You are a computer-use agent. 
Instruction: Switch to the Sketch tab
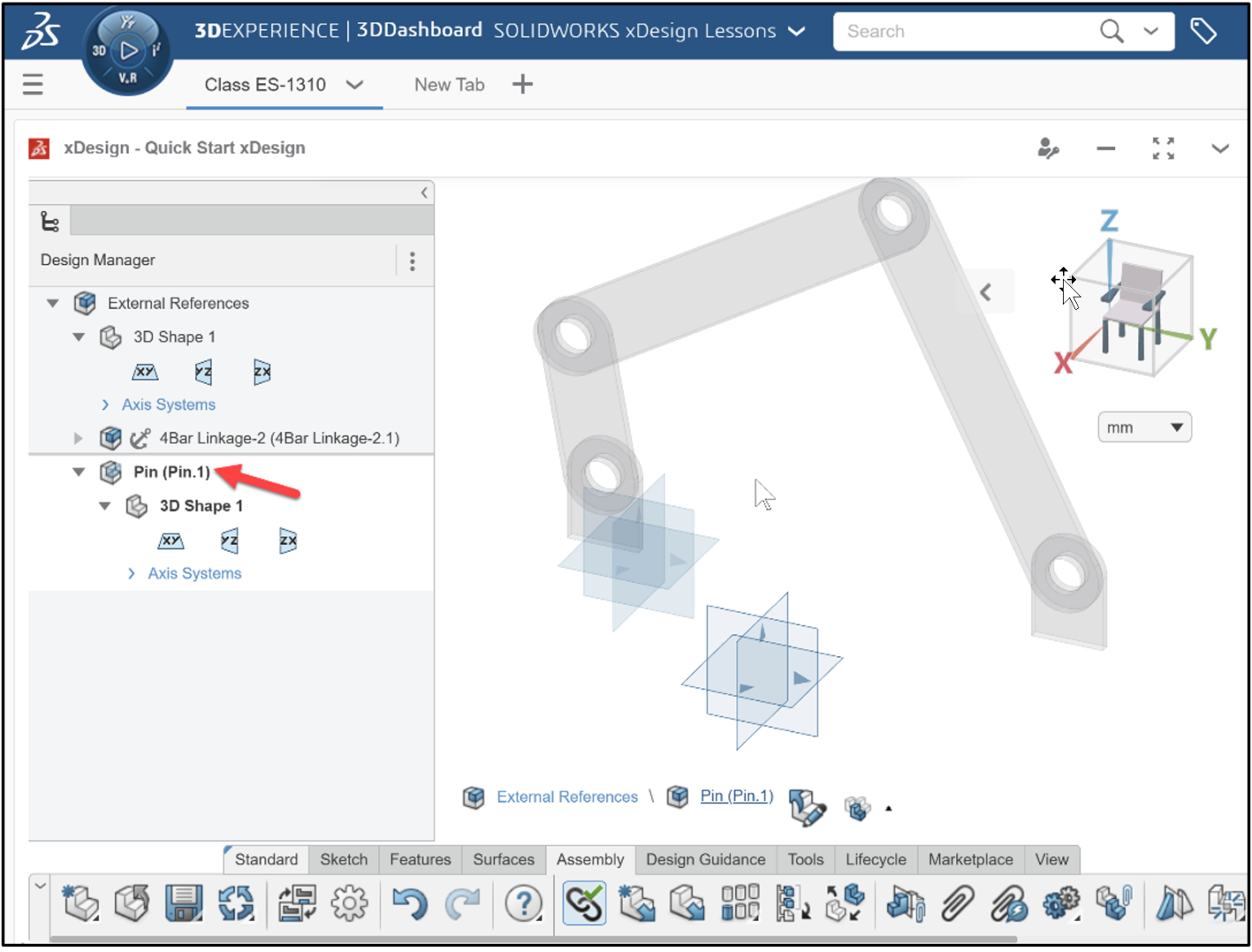pos(343,859)
